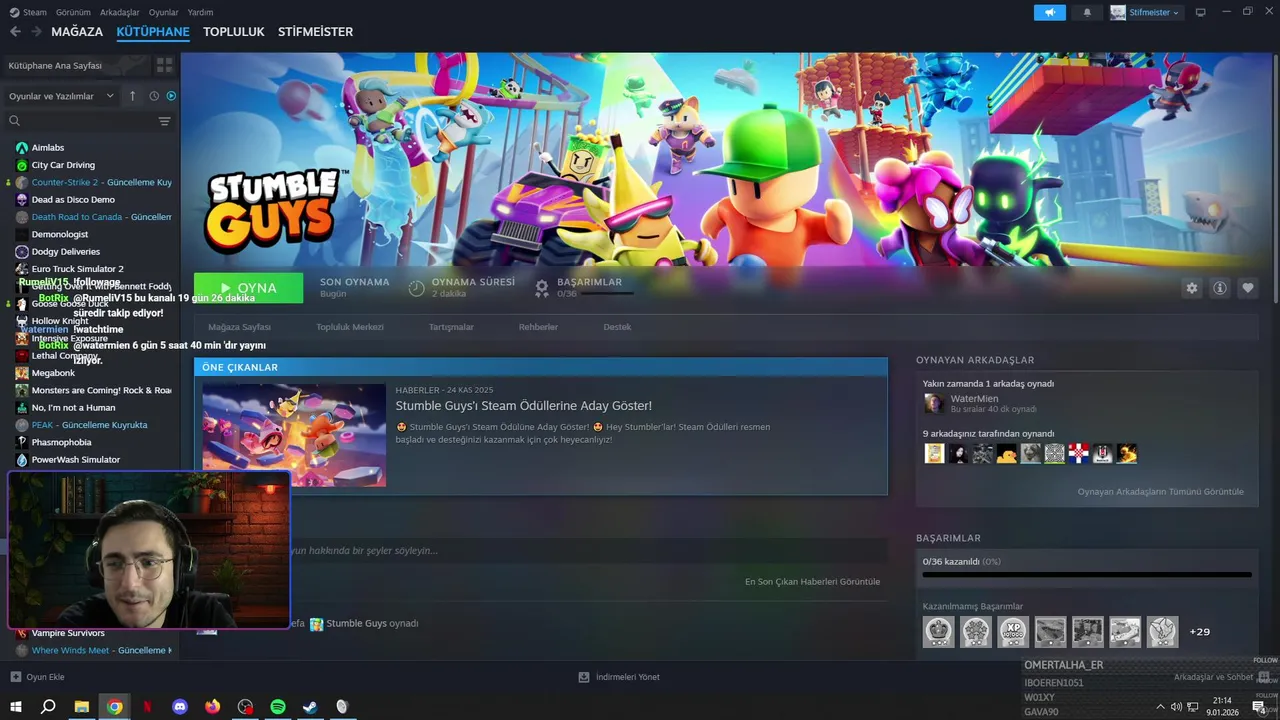
Task: Click the library search field
Action: coord(80,121)
